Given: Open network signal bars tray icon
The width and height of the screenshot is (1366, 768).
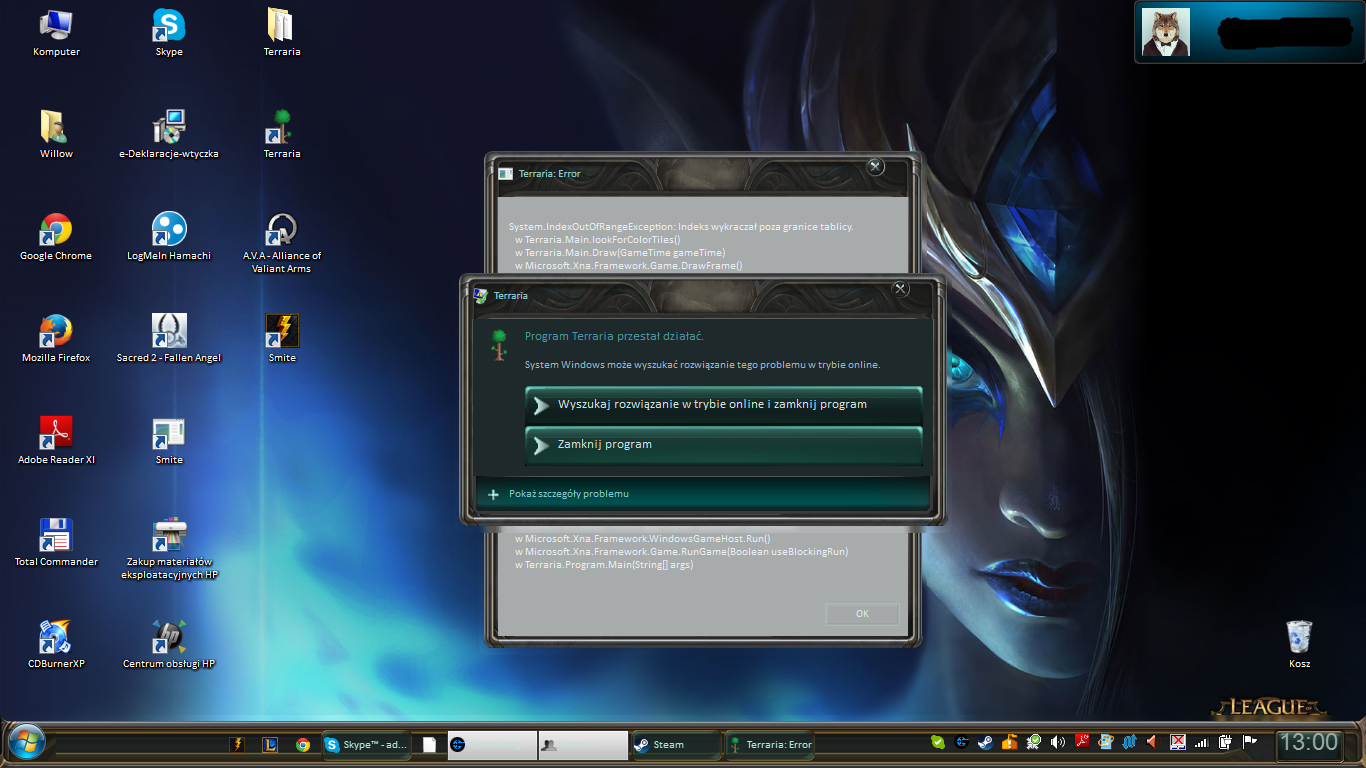Looking at the screenshot, I should [x=1201, y=743].
